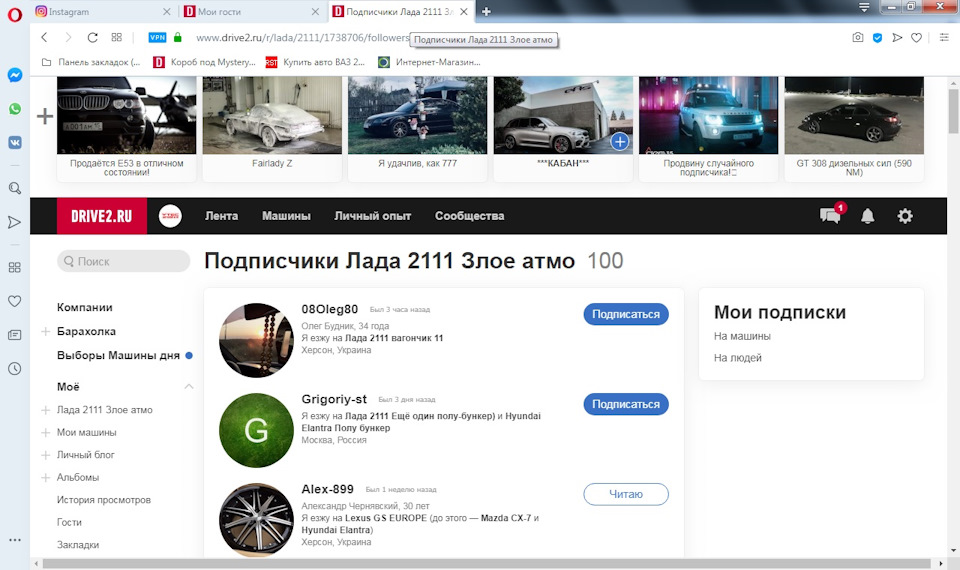Open the Лента menu item

coord(222,216)
